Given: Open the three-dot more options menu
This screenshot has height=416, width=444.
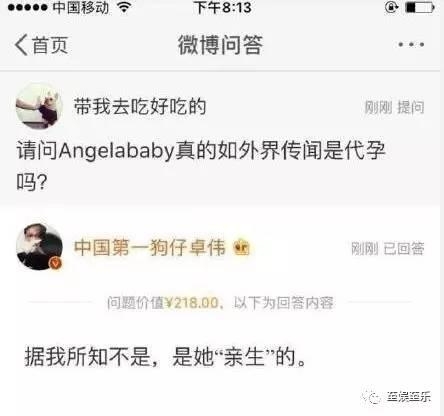Looking at the screenshot, I should coord(411,44).
